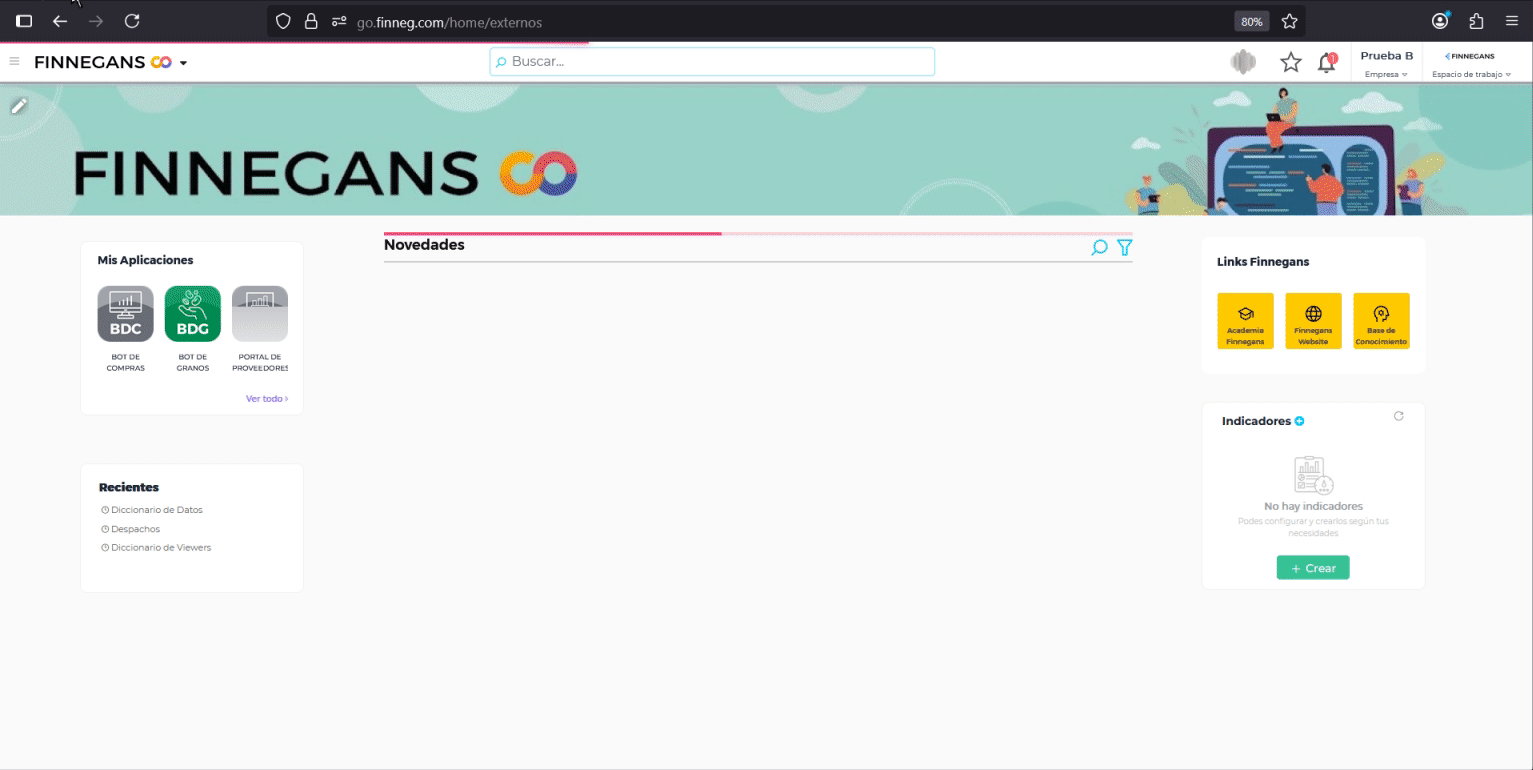Open the Finnegans Website tile
This screenshot has width=1533, height=770.
[x=1313, y=321]
